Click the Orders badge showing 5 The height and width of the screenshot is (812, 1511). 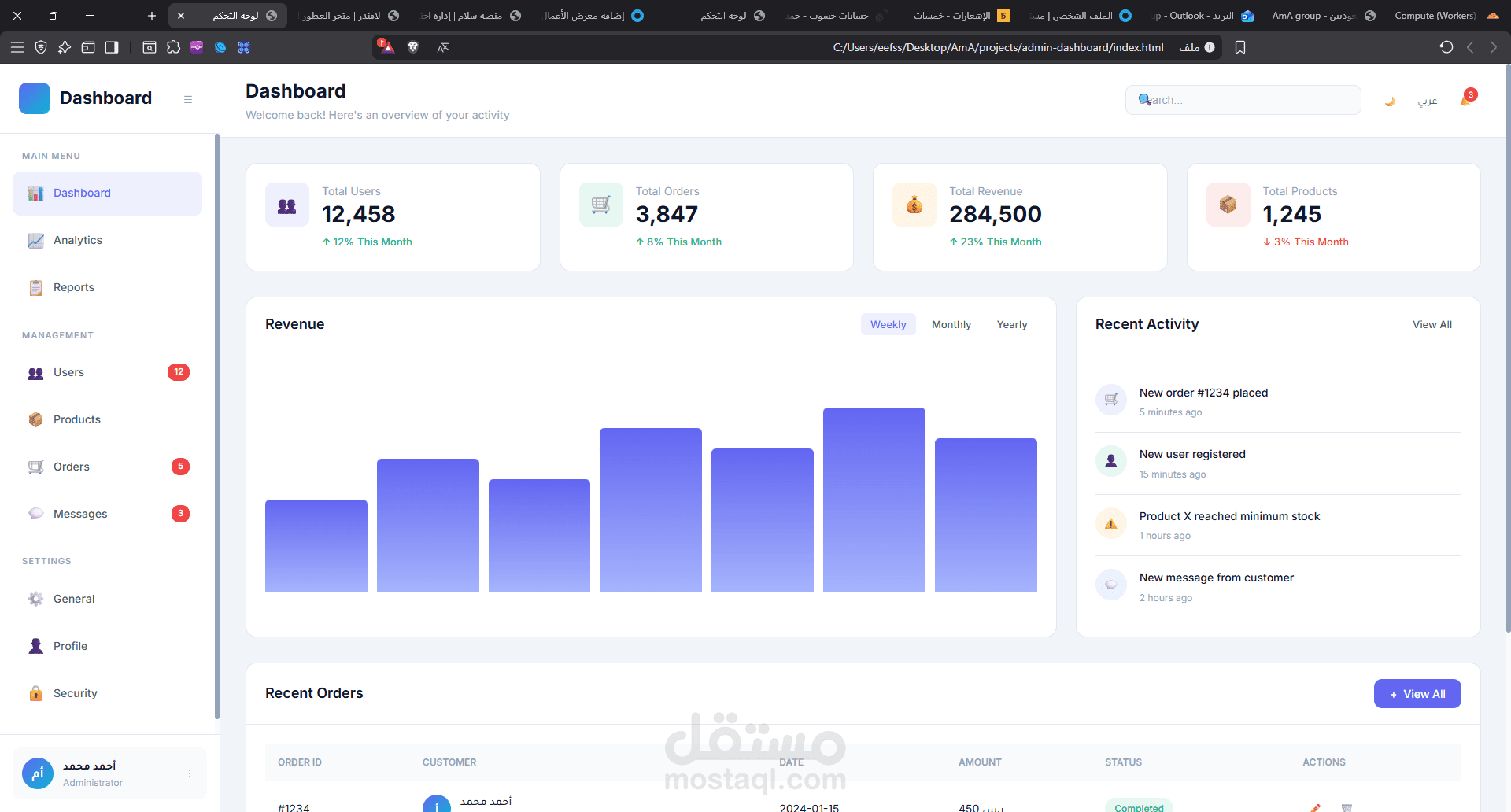pos(180,467)
